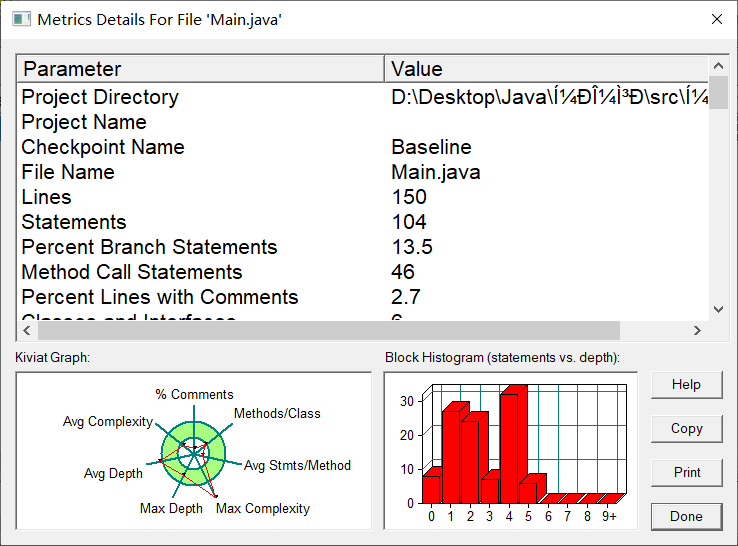
Task: Click the vertical scrollbar up arrow
Action: pos(718,66)
